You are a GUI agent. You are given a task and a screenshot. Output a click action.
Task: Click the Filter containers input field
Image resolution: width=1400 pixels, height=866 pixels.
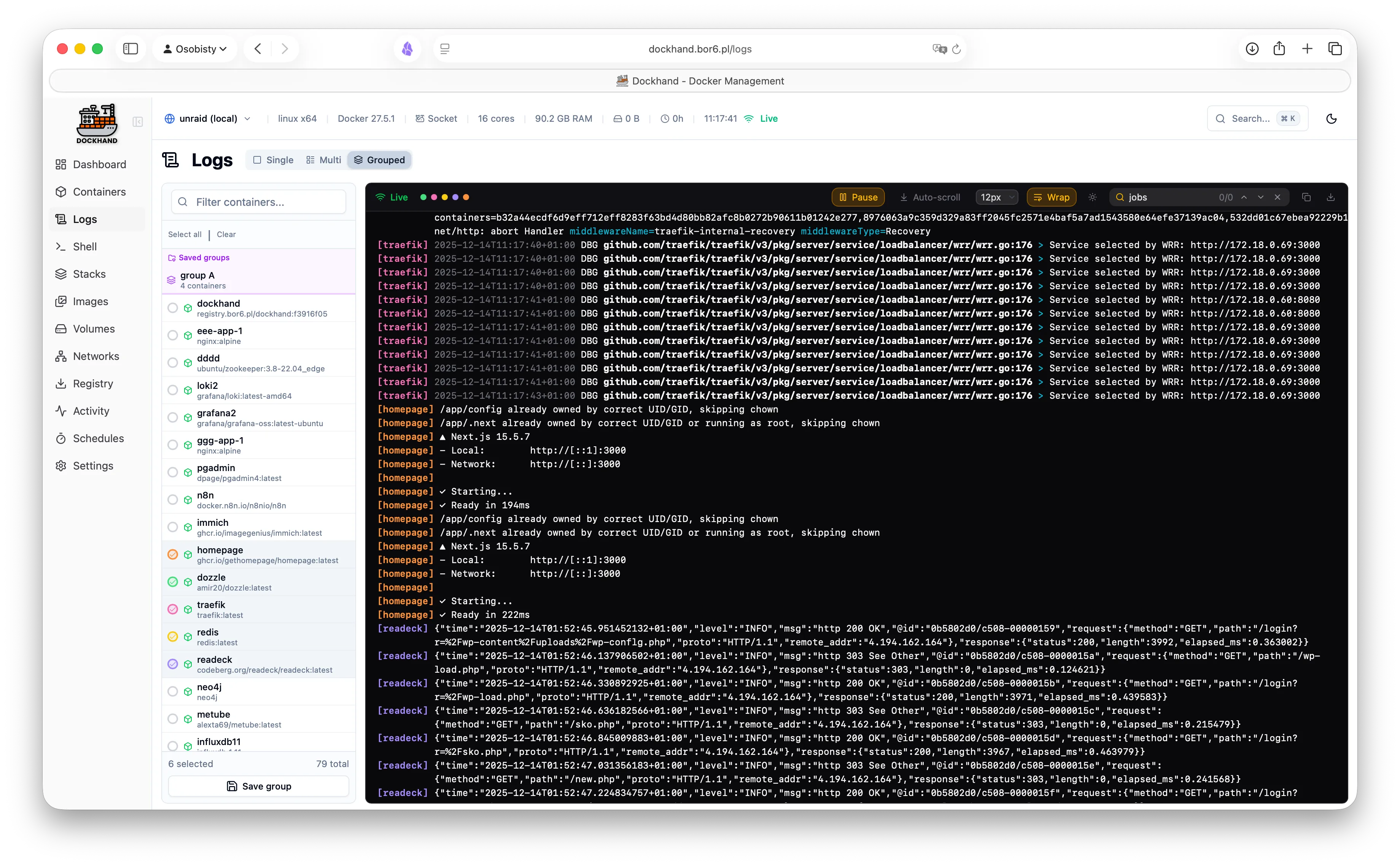click(x=258, y=202)
